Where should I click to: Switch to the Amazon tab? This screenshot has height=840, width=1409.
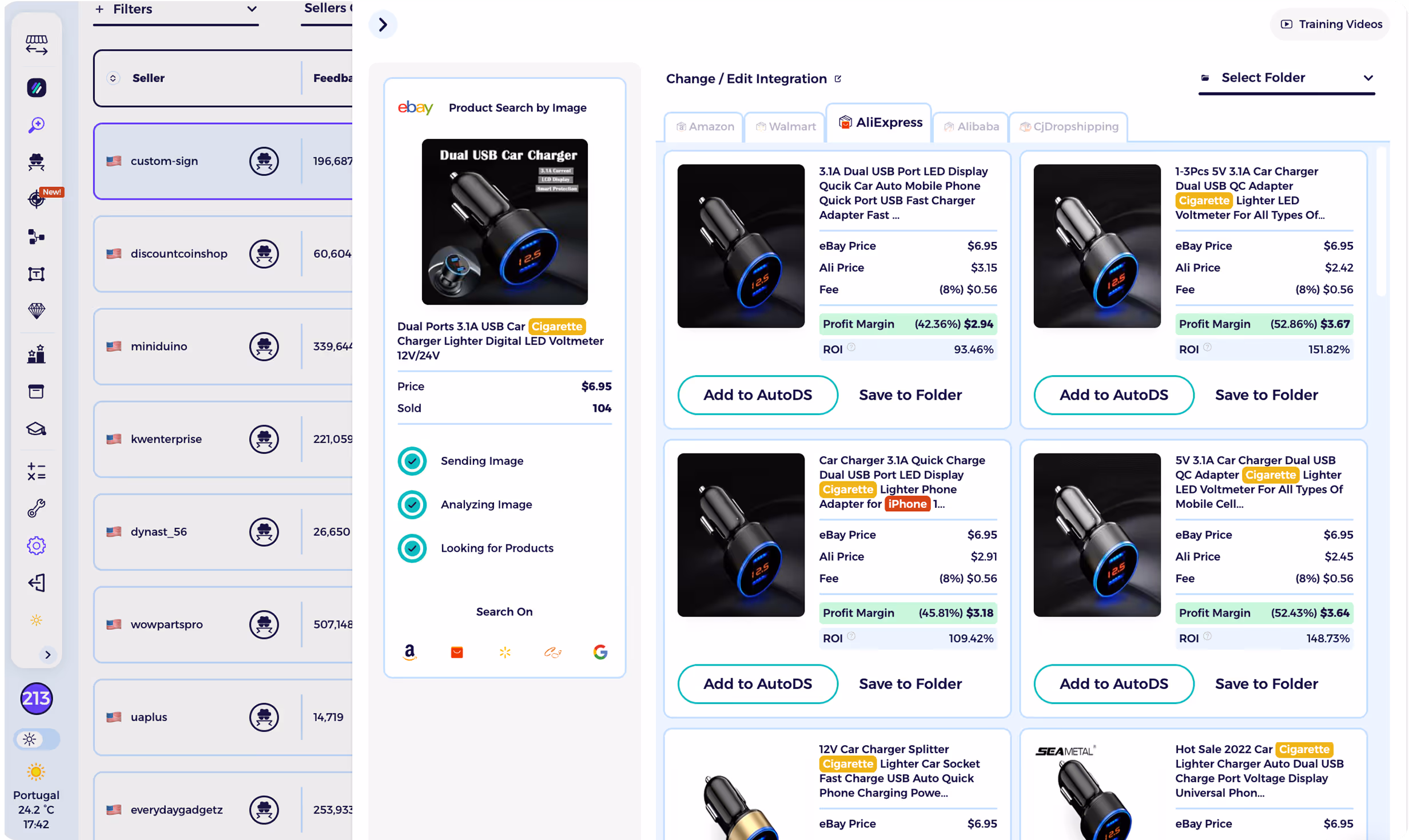(704, 126)
